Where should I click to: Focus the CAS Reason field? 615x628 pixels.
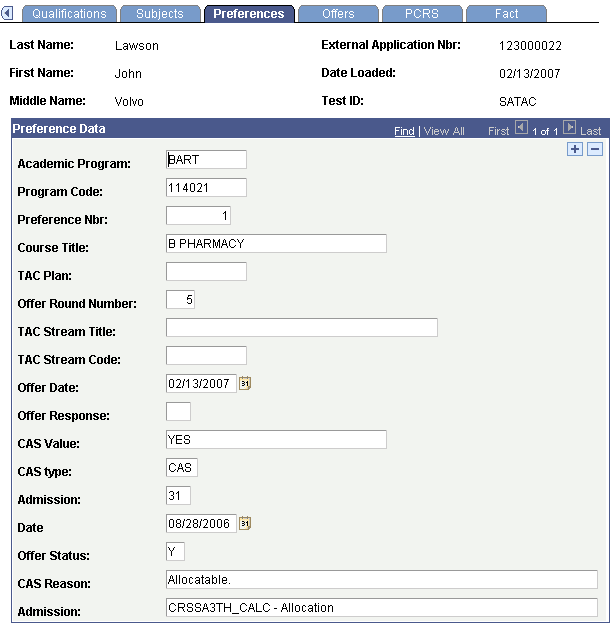382,580
